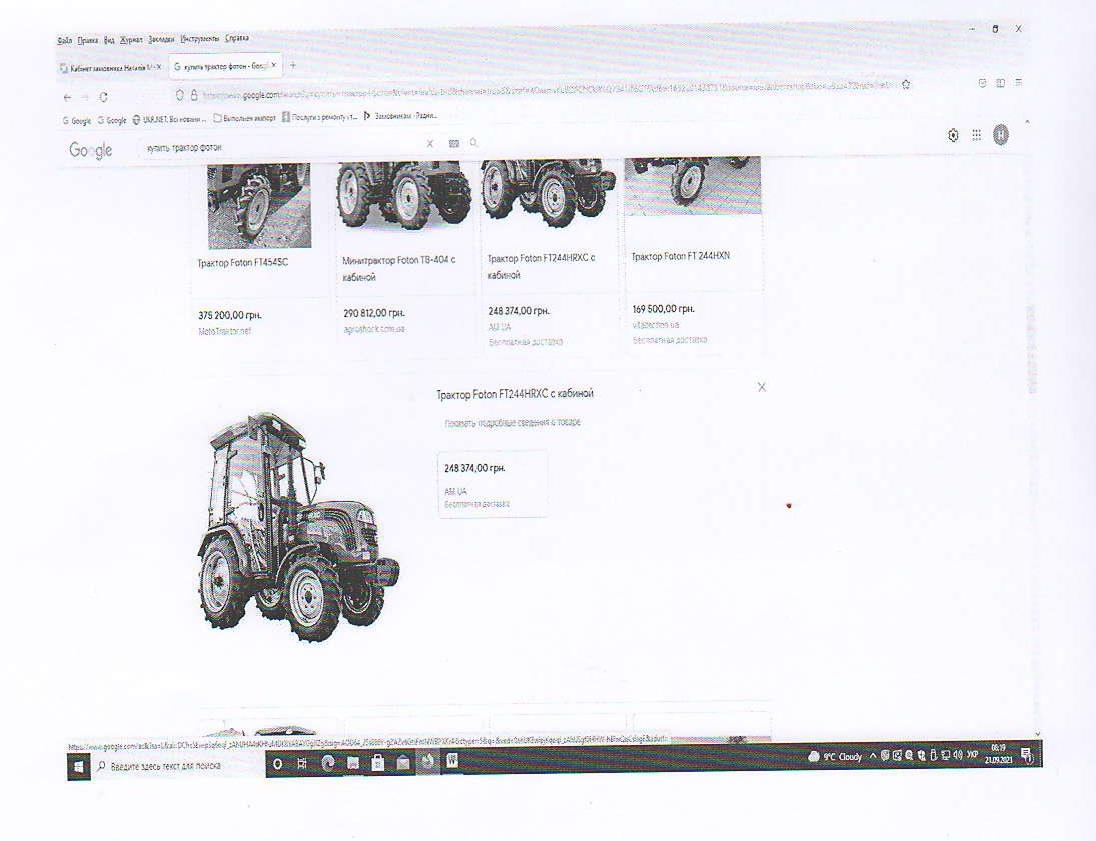
Task: Switch the keyboard language indicator УКР
Action: pos(972,755)
